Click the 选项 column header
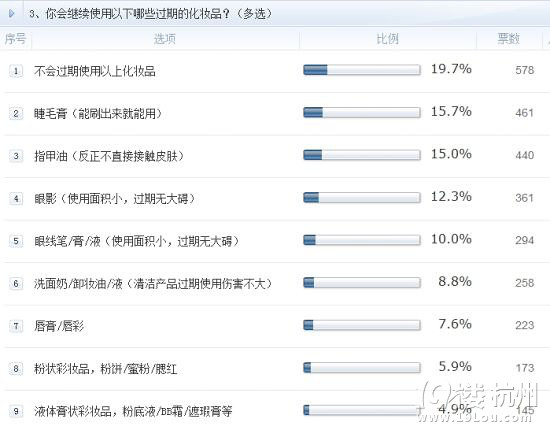Screen dimensions: 550x430 tap(165, 39)
